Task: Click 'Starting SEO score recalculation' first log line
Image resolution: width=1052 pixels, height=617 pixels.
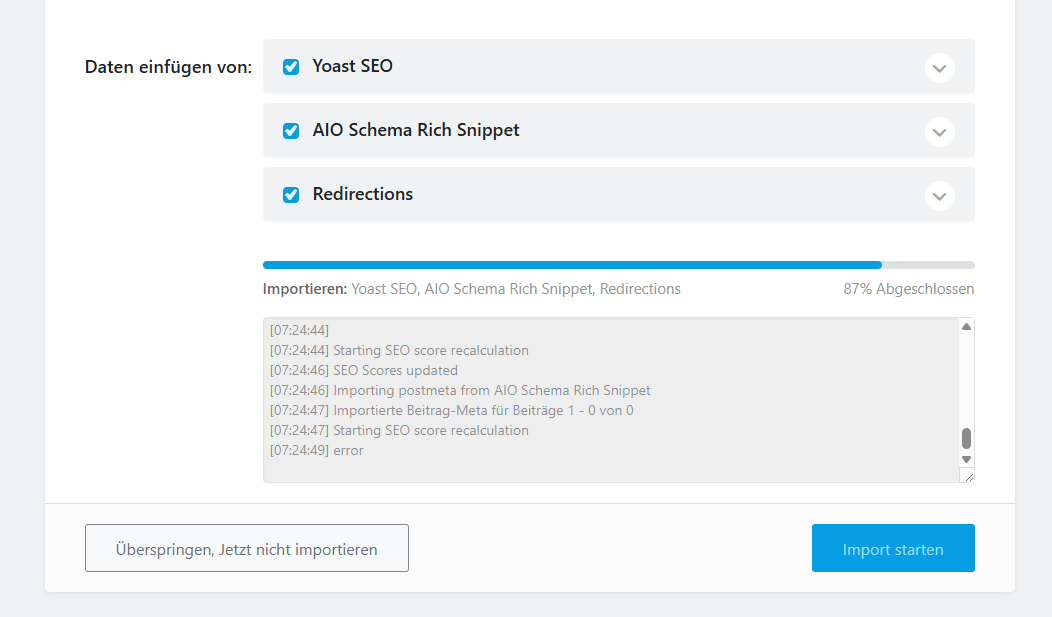Action: click(x=430, y=351)
